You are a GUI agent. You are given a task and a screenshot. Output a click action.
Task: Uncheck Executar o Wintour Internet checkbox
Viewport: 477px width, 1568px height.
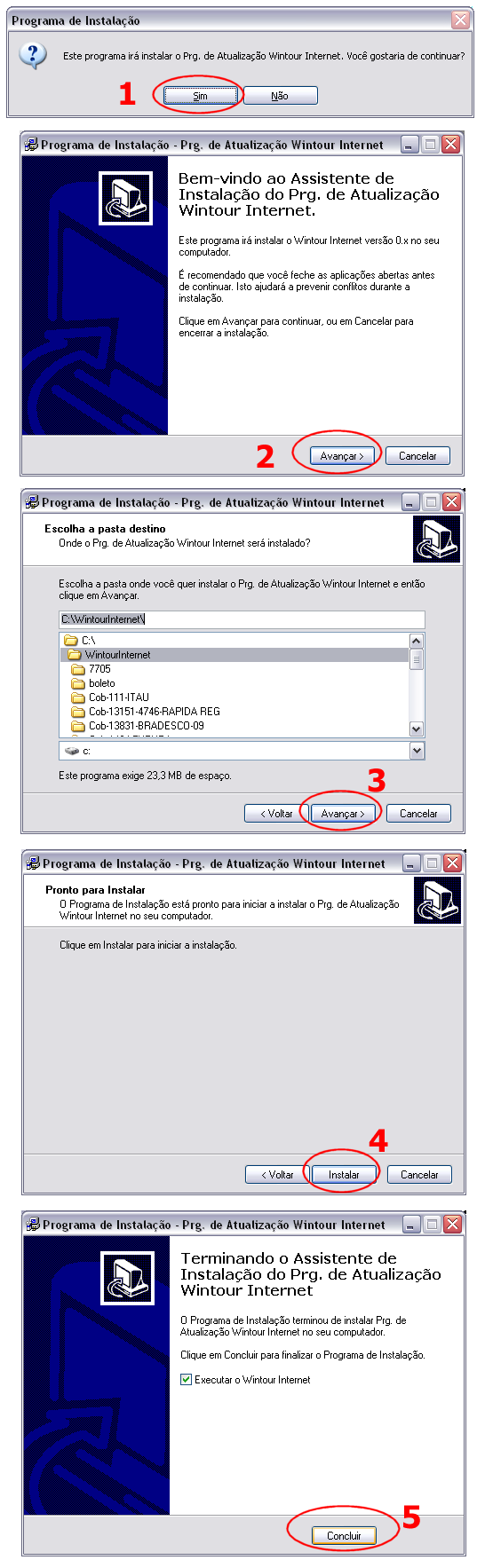[x=186, y=1379]
